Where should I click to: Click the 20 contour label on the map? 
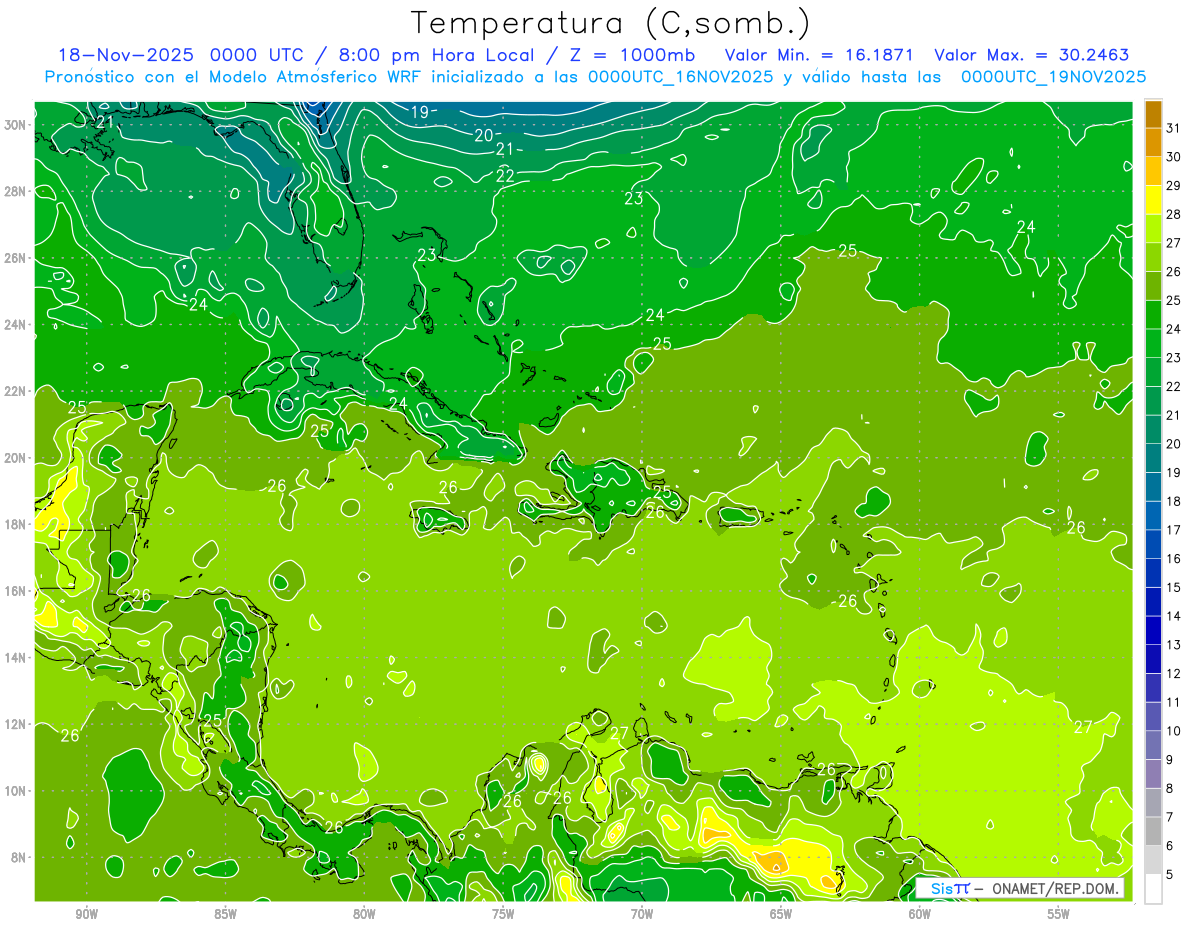click(x=484, y=135)
